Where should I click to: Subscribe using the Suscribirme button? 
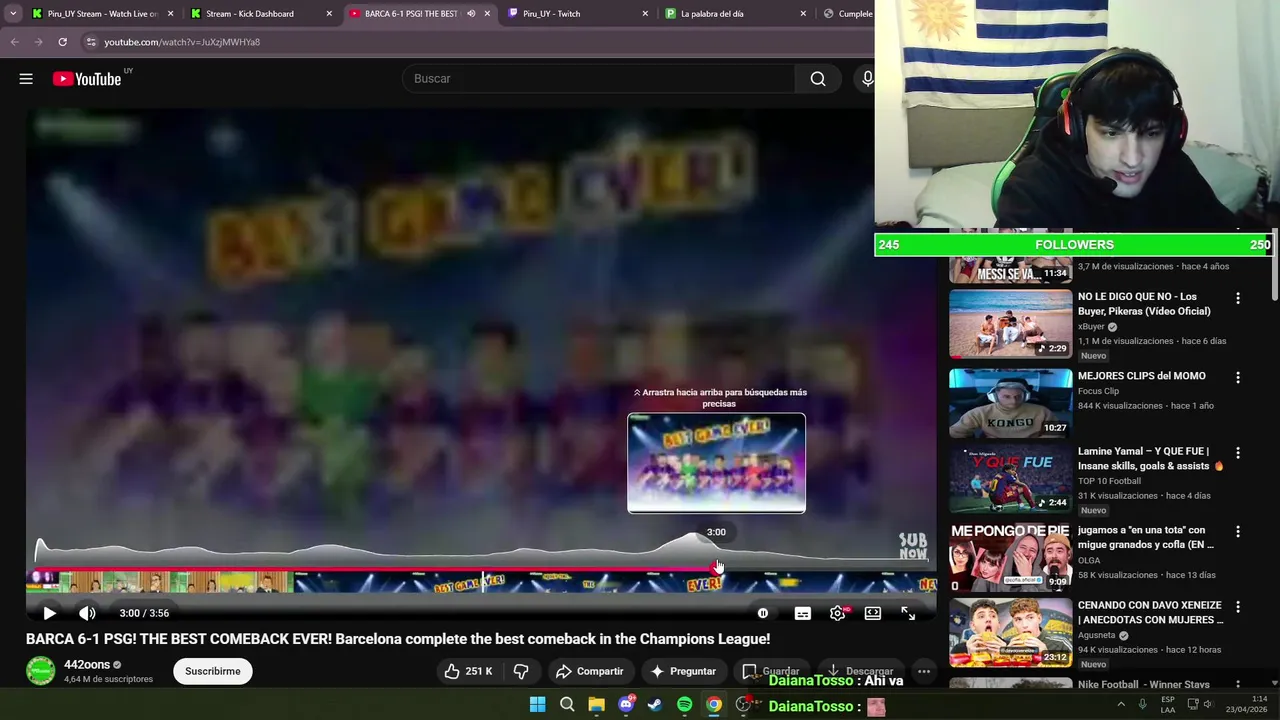[x=213, y=671]
